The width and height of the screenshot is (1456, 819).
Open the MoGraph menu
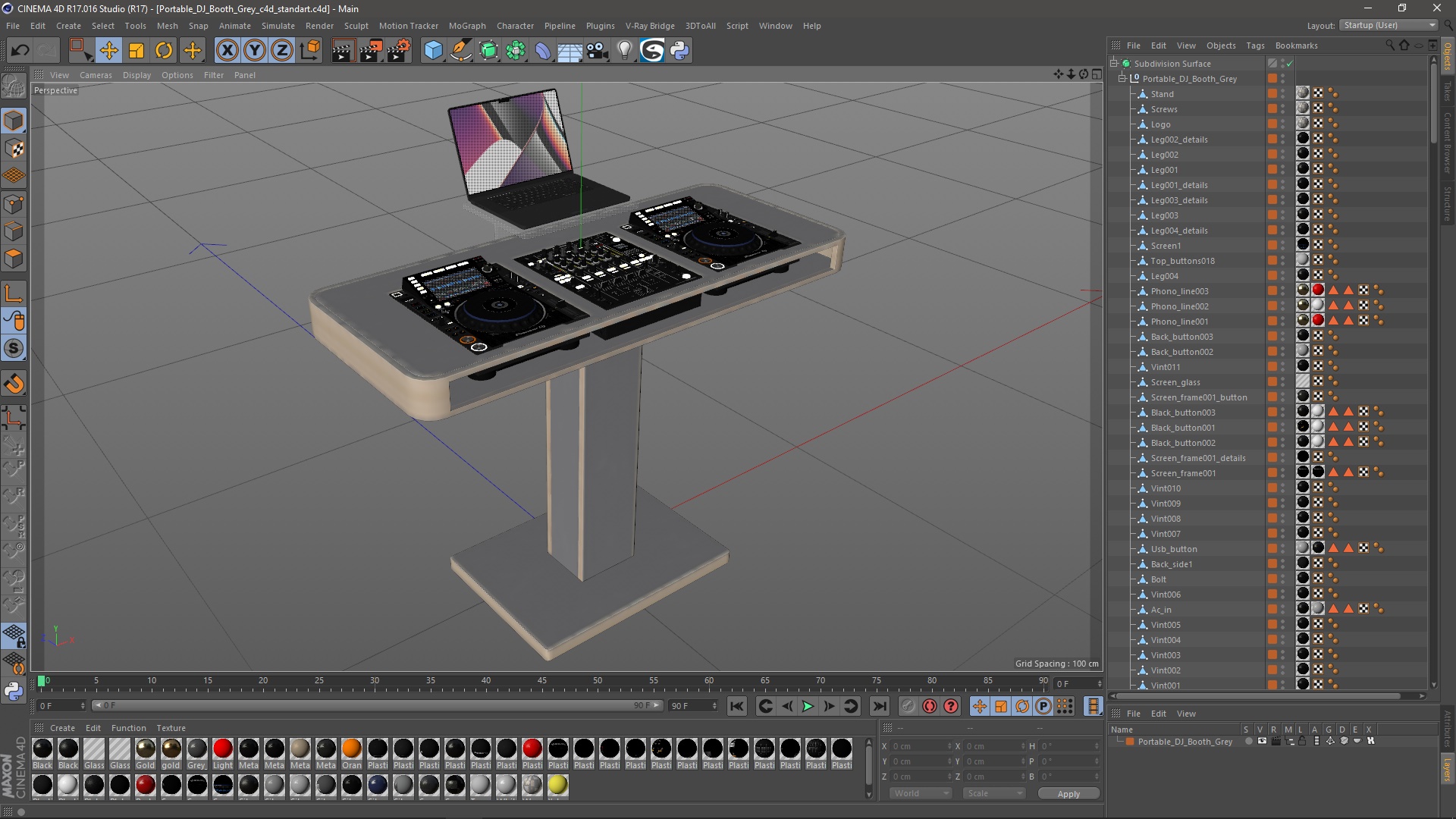[x=467, y=26]
